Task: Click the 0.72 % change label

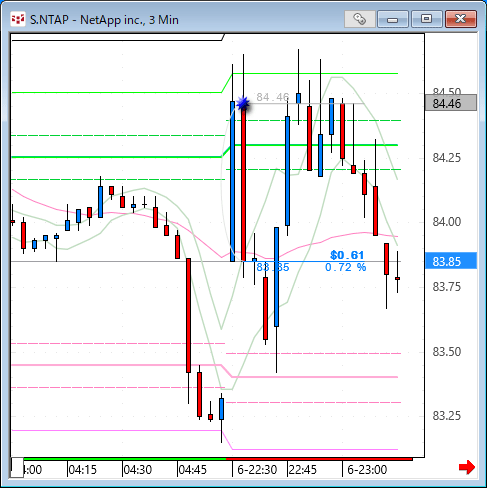Action: [346, 267]
